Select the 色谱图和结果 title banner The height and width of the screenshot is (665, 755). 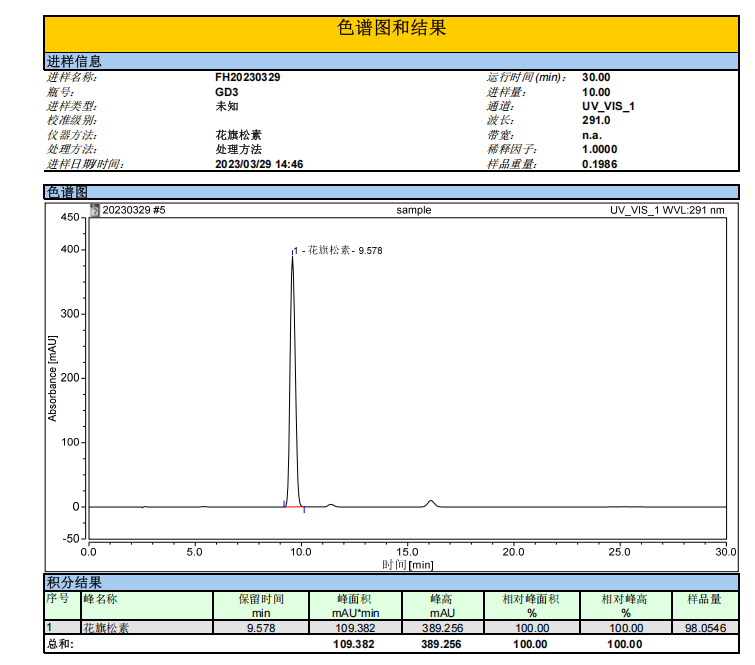coord(392,29)
